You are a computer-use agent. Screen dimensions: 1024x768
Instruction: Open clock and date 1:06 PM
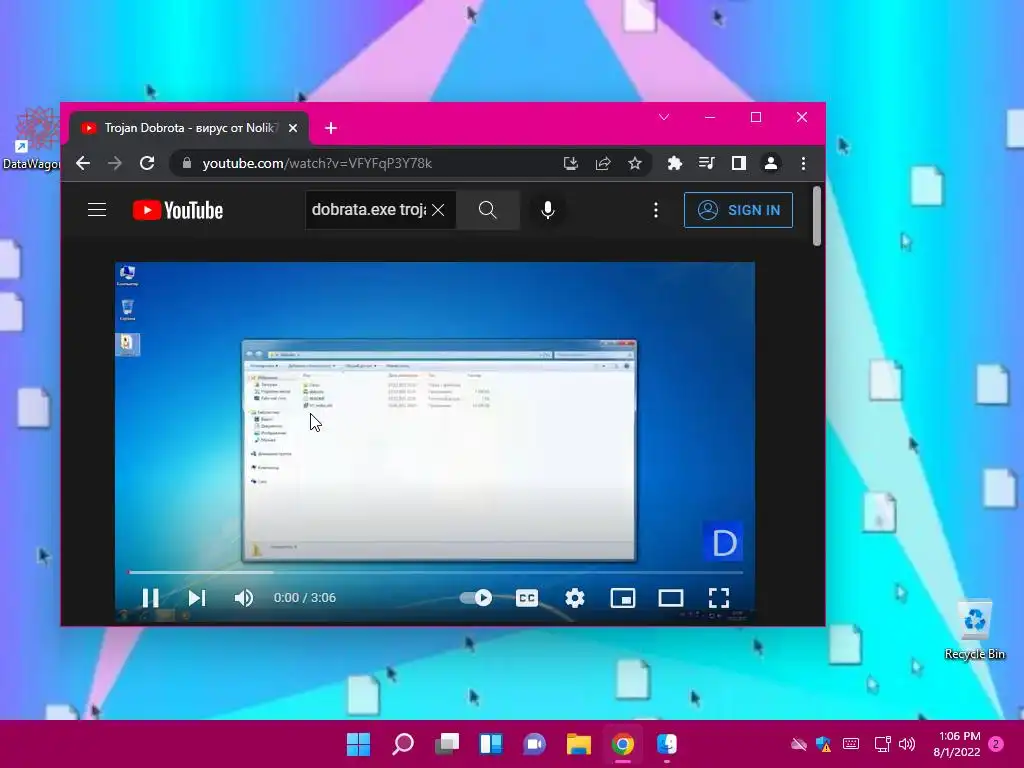[957, 744]
